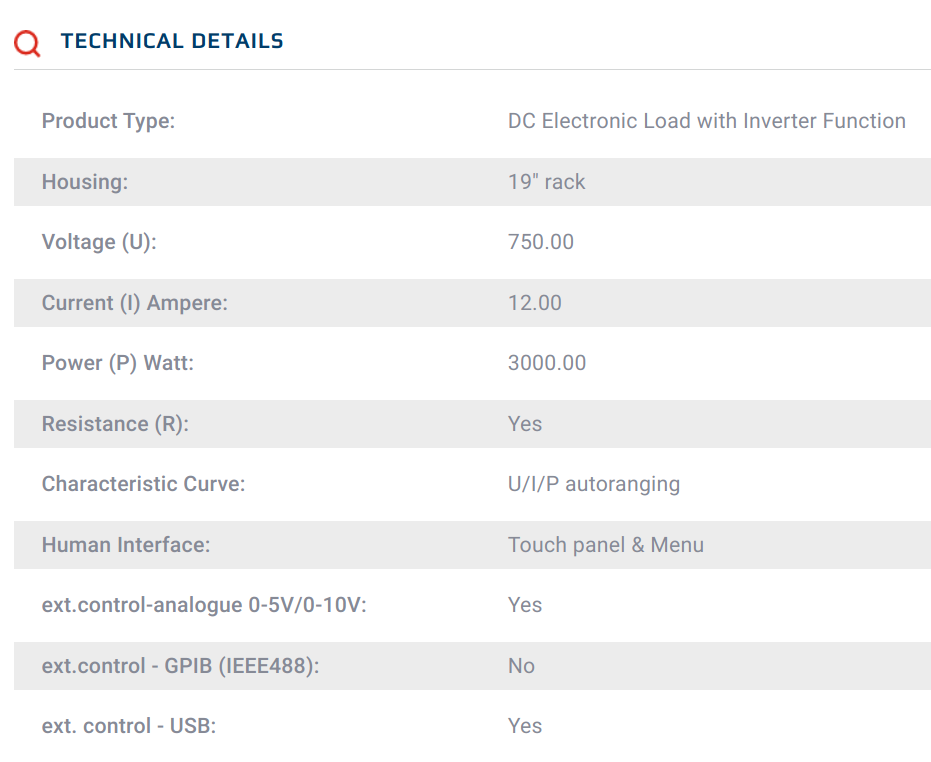Click the red magnifier icon beside Technical Details

tap(28, 43)
